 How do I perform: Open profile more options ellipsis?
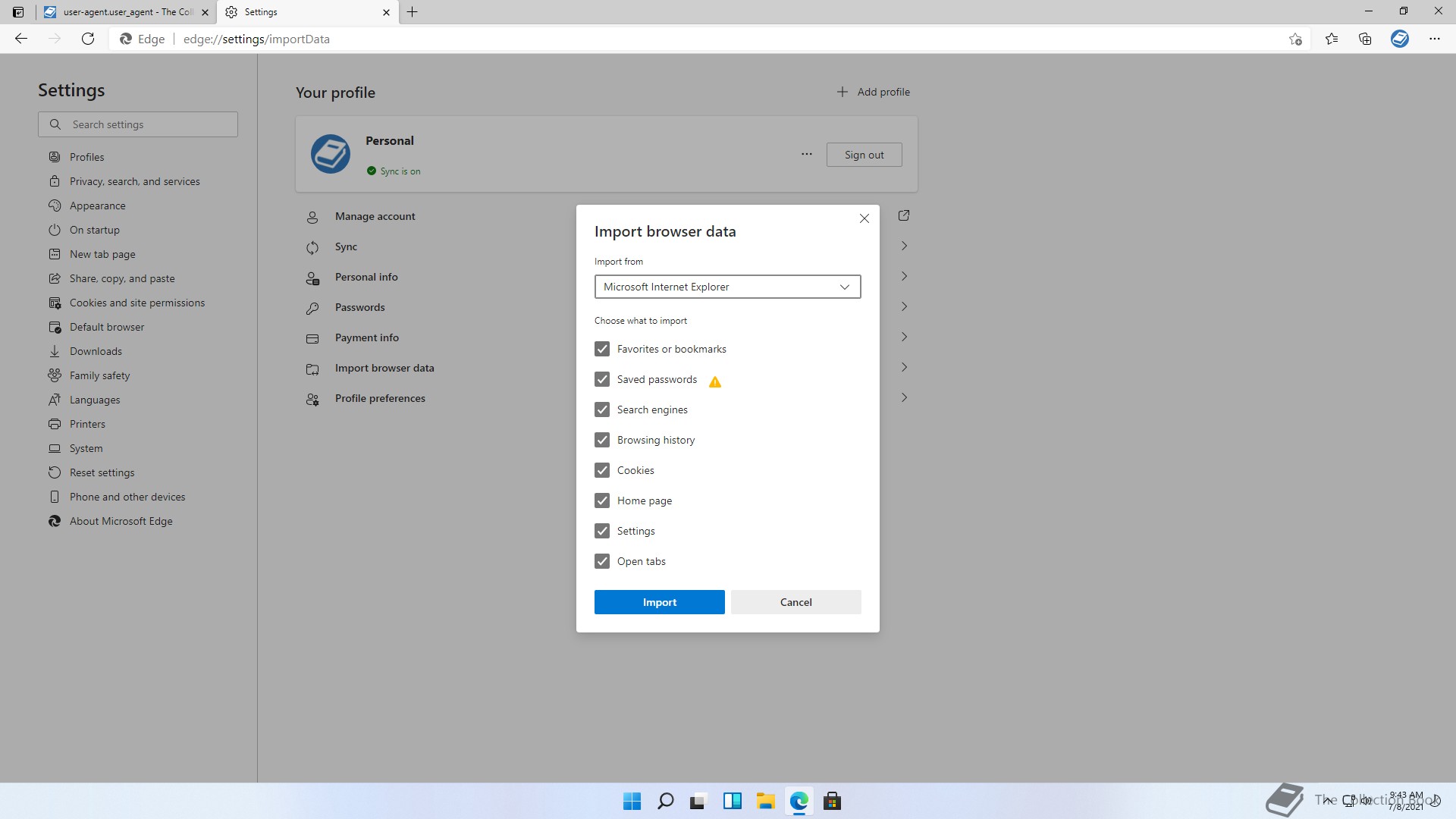(x=807, y=155)
